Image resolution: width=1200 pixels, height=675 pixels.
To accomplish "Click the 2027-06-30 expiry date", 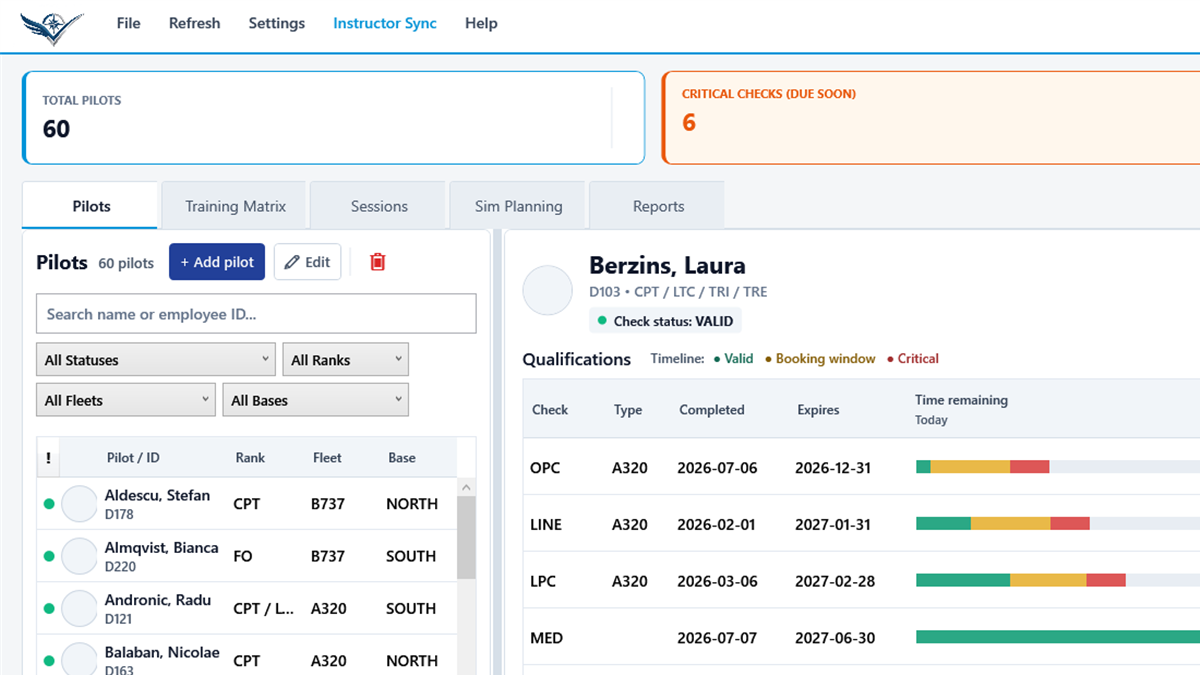I will (835, 638).
